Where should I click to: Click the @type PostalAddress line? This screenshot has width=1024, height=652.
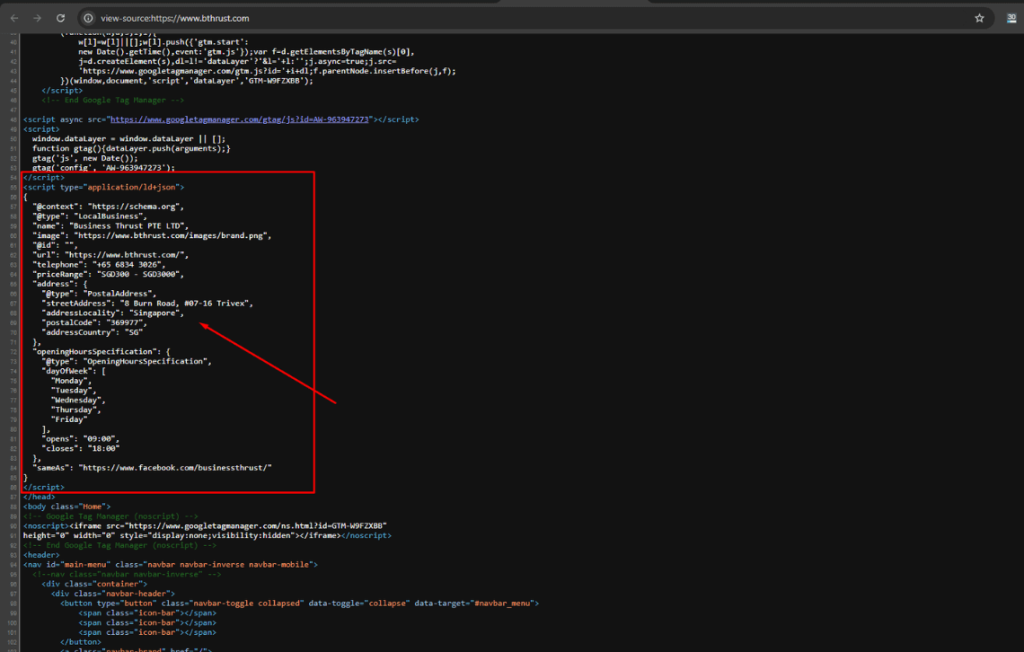pos(99,293)
